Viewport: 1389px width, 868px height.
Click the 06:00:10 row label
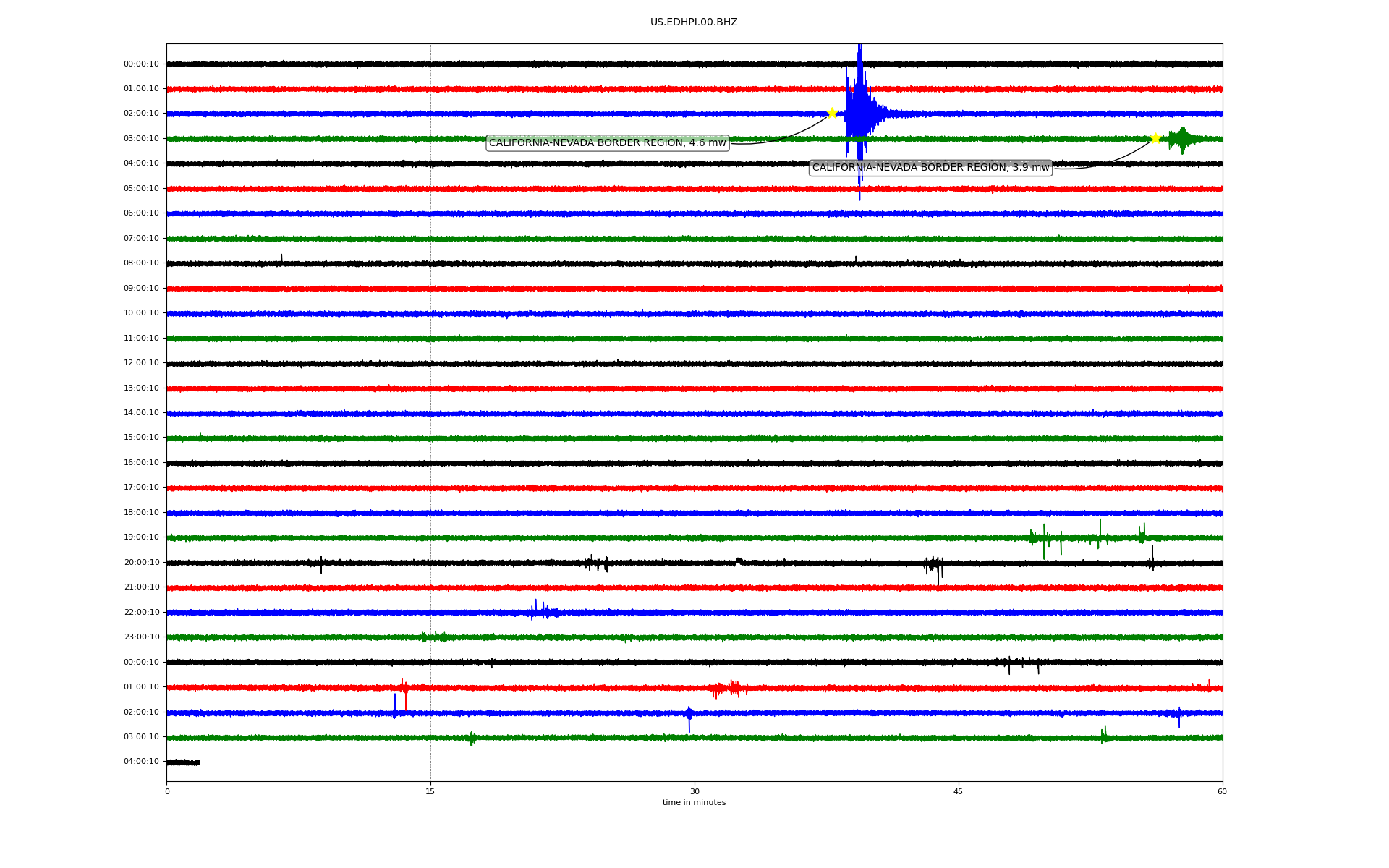[x=141, y=213]
